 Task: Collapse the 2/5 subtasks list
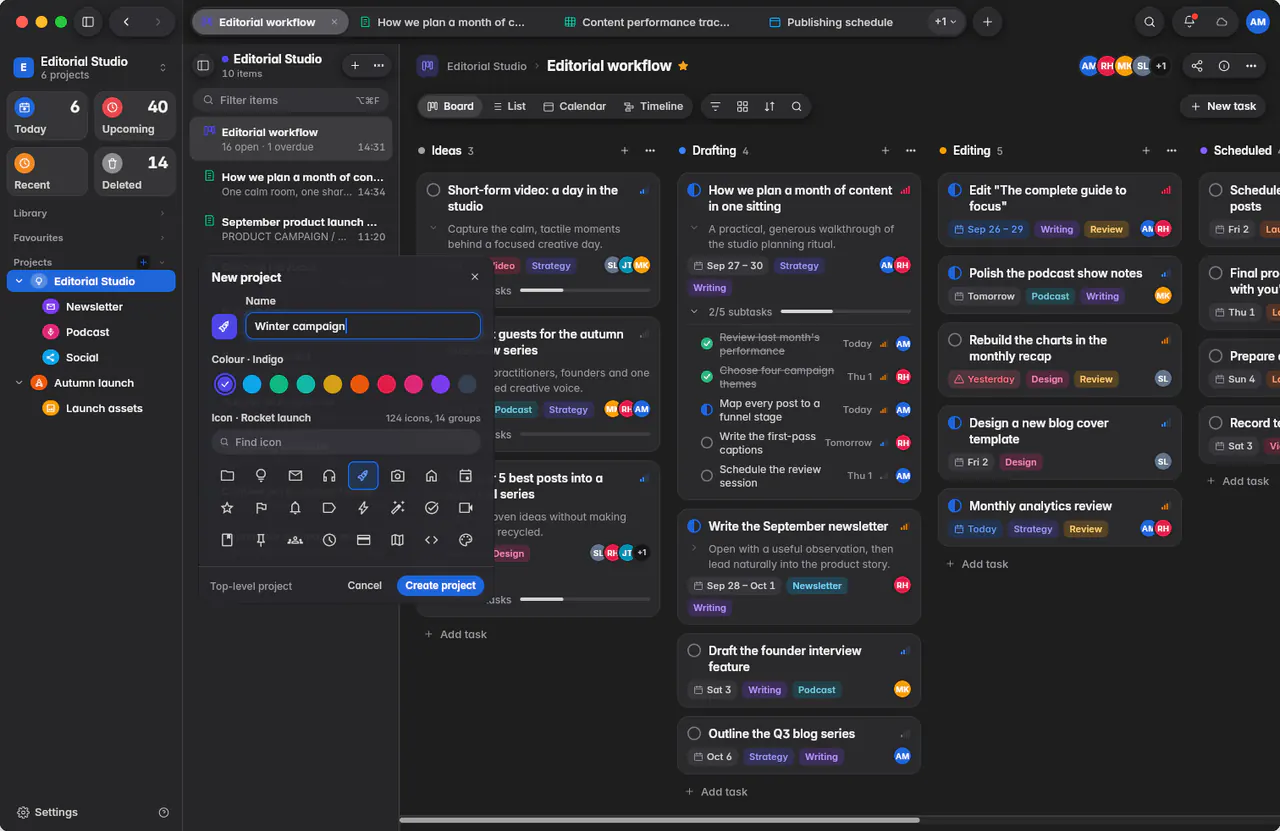click(695, 312)
